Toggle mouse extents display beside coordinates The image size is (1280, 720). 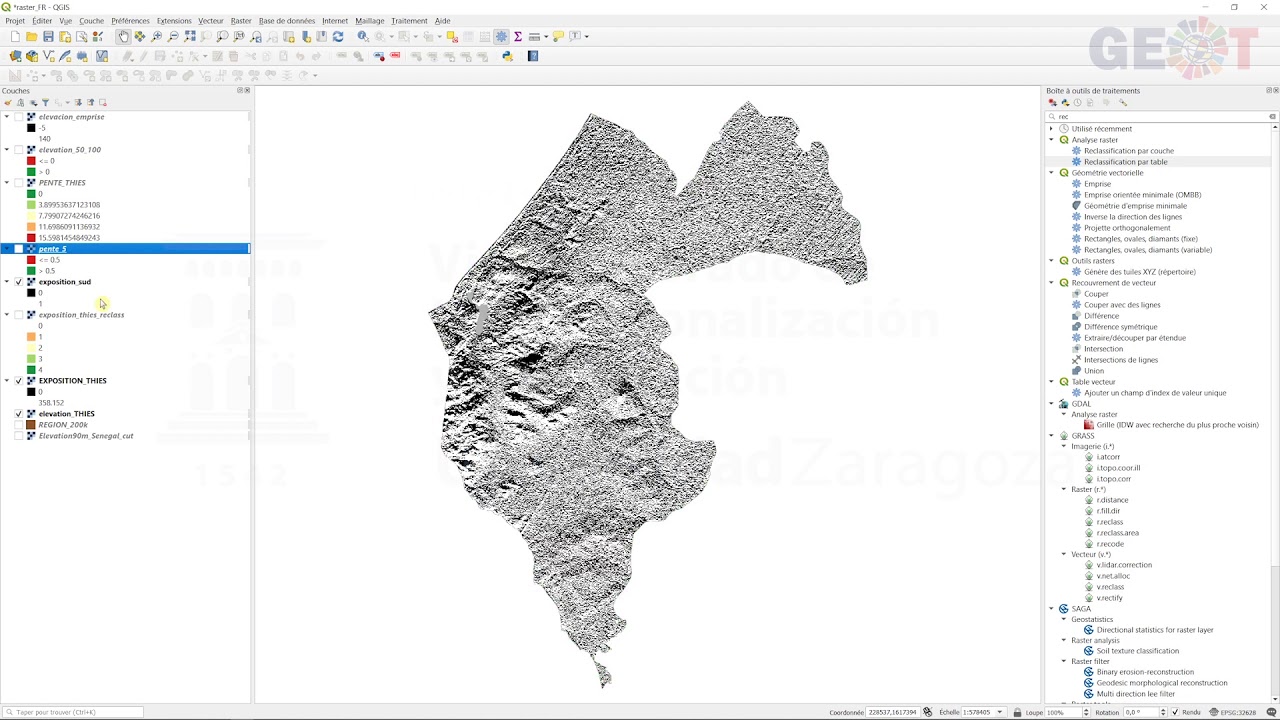pos(927,712)
